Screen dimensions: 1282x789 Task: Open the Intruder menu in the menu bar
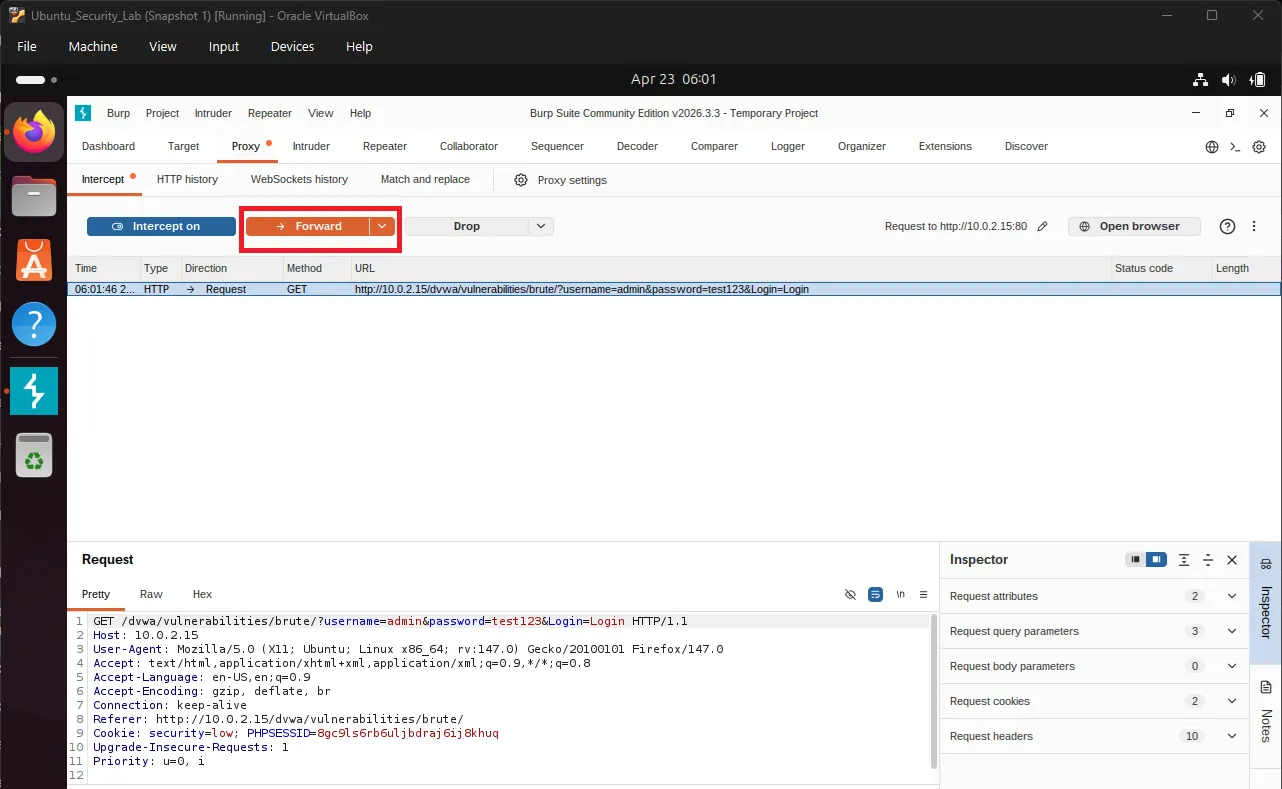[x=212, y=113]
